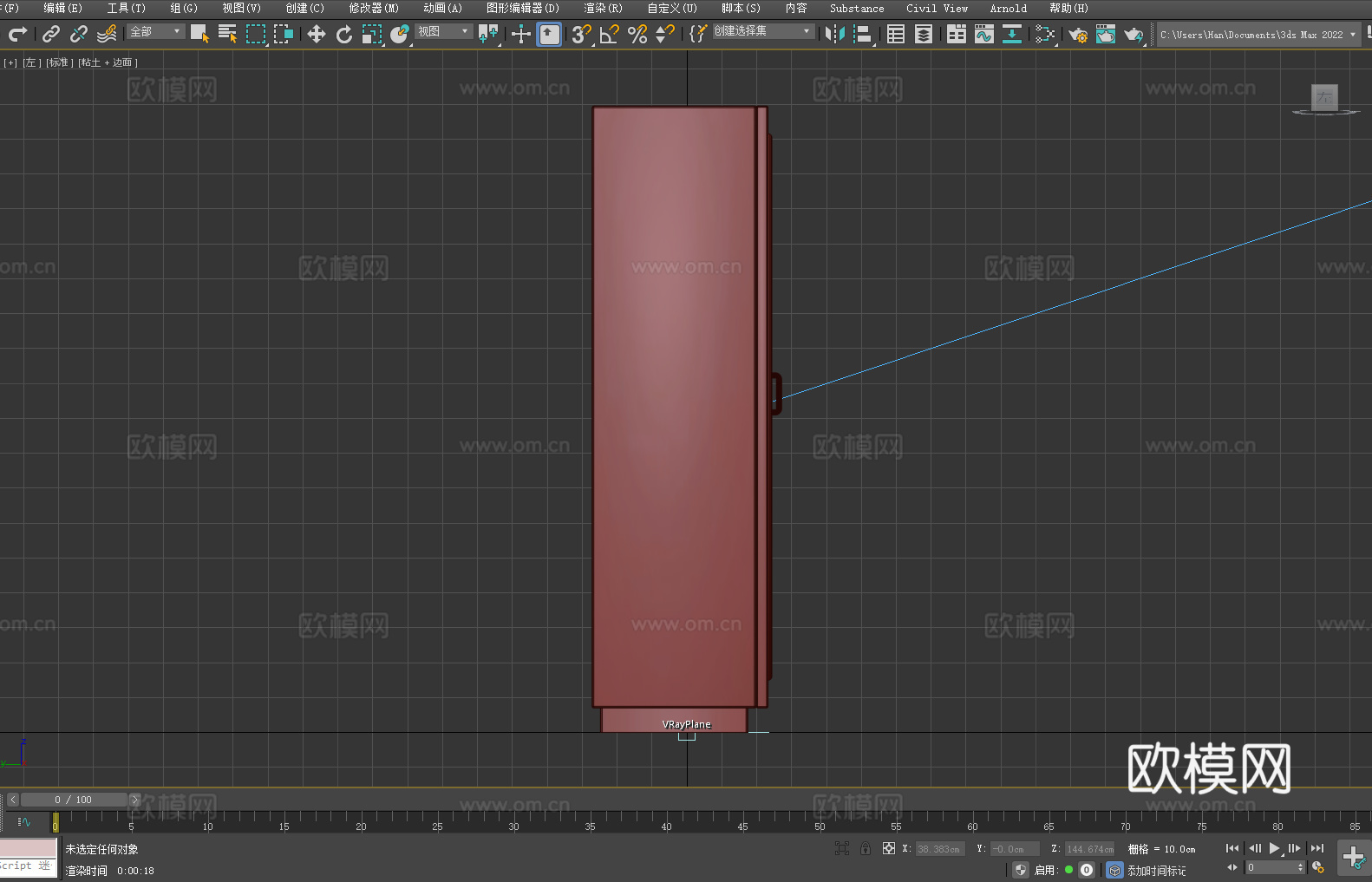Select the Link tool (chain icon)
This screenshot has width=1372, height=882.
click(51, 34)
